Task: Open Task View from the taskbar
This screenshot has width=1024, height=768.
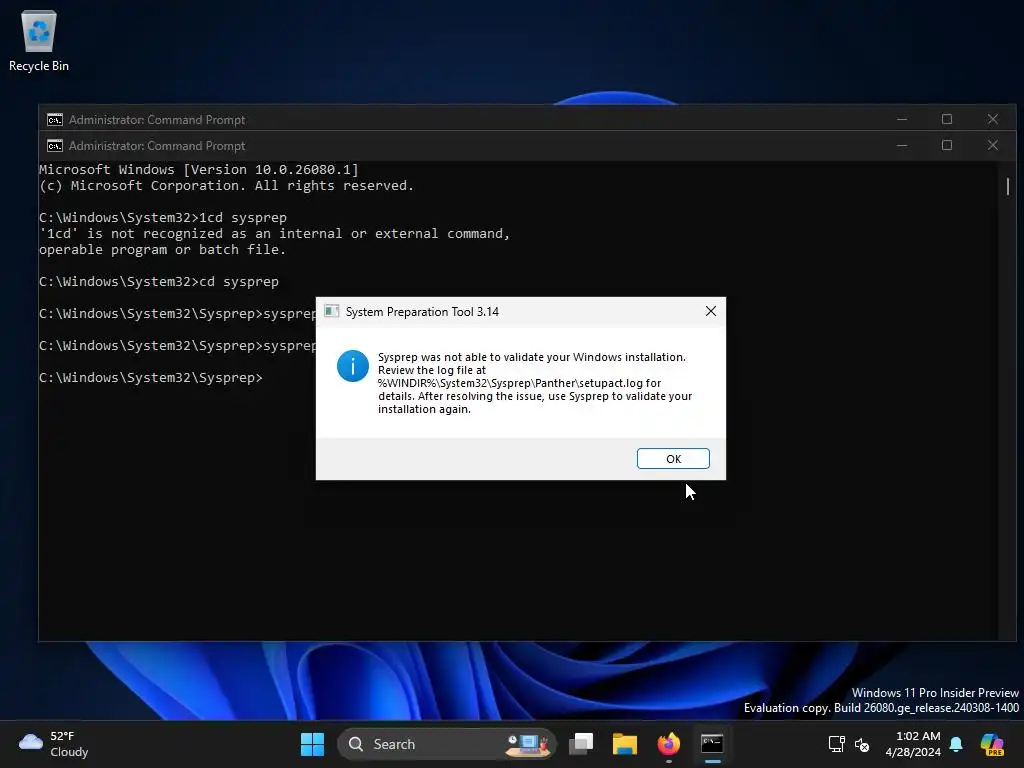Action: (x=581, y=744)
